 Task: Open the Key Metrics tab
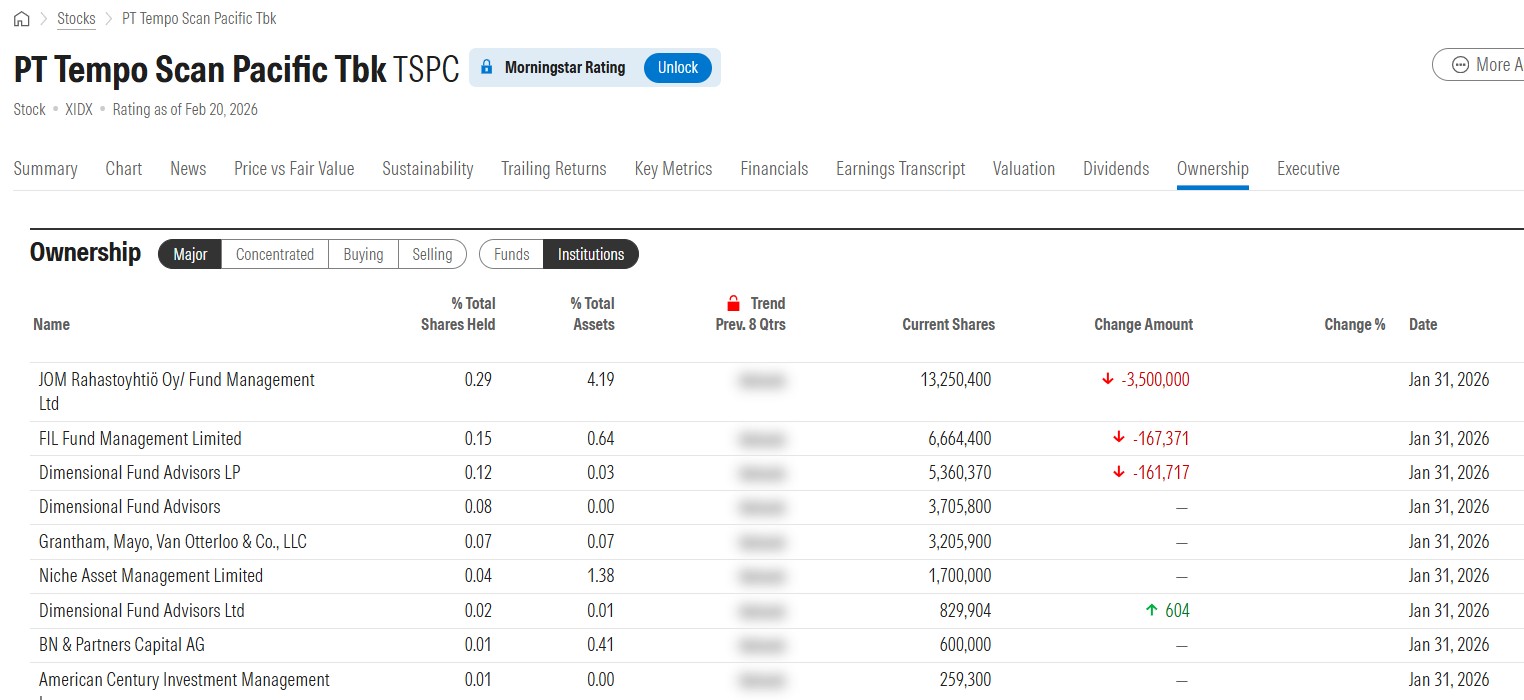point(673,169)
